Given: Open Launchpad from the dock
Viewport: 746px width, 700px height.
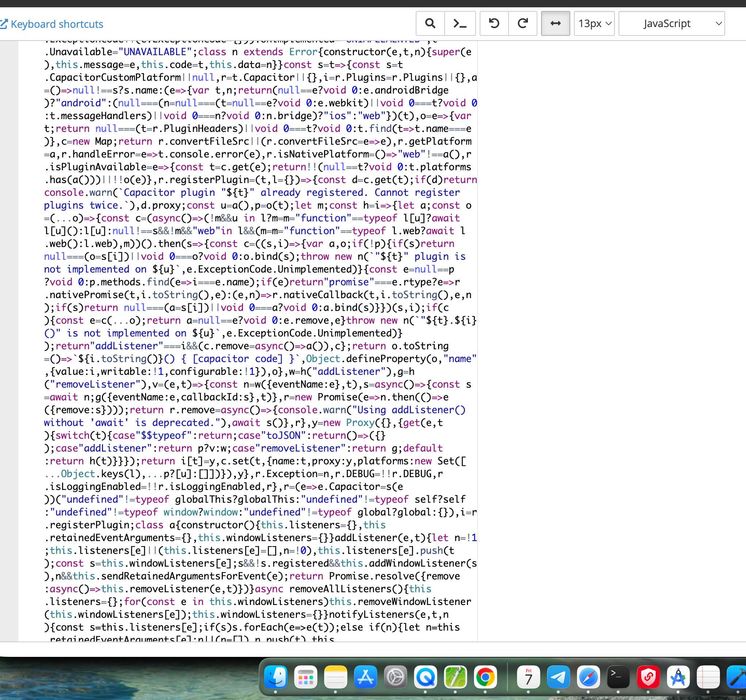Looking at the screenshot, I should pyautogui.click(x=305, y=677).
